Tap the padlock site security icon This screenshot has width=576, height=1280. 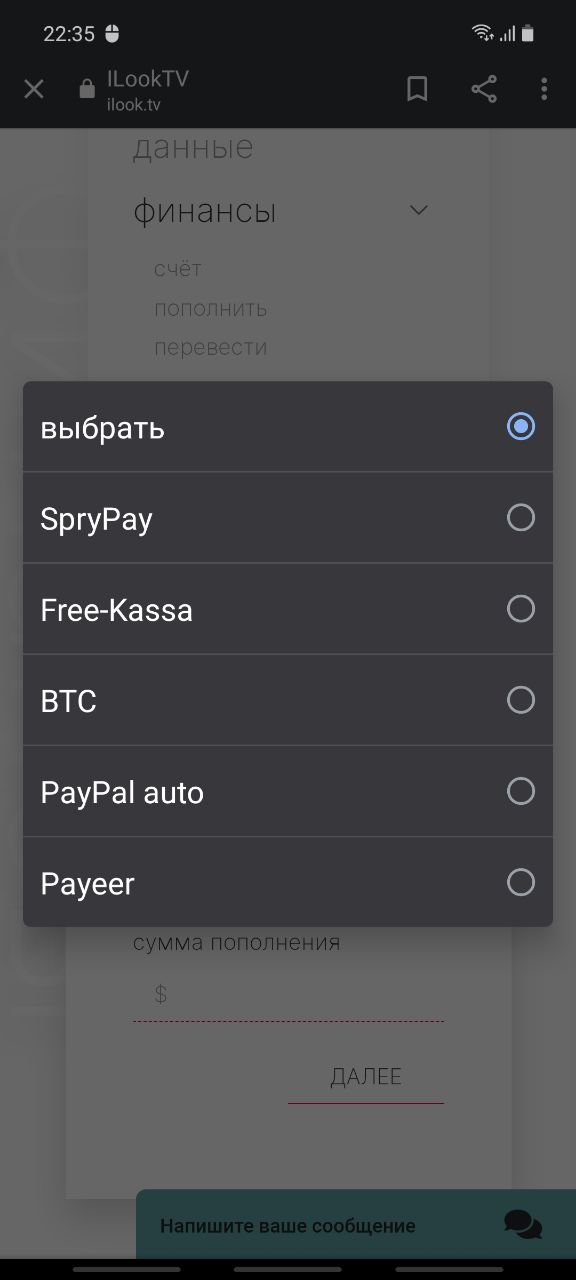pos(87,89)
